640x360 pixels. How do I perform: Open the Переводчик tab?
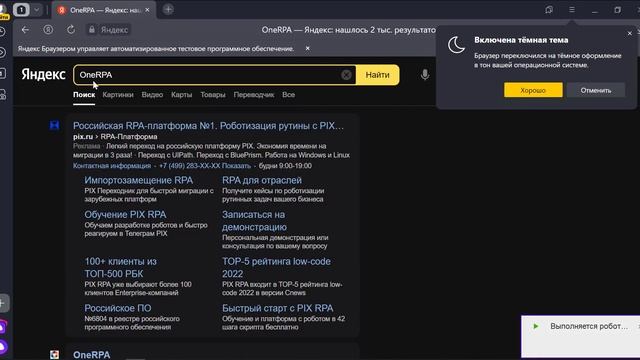(254, 95)
